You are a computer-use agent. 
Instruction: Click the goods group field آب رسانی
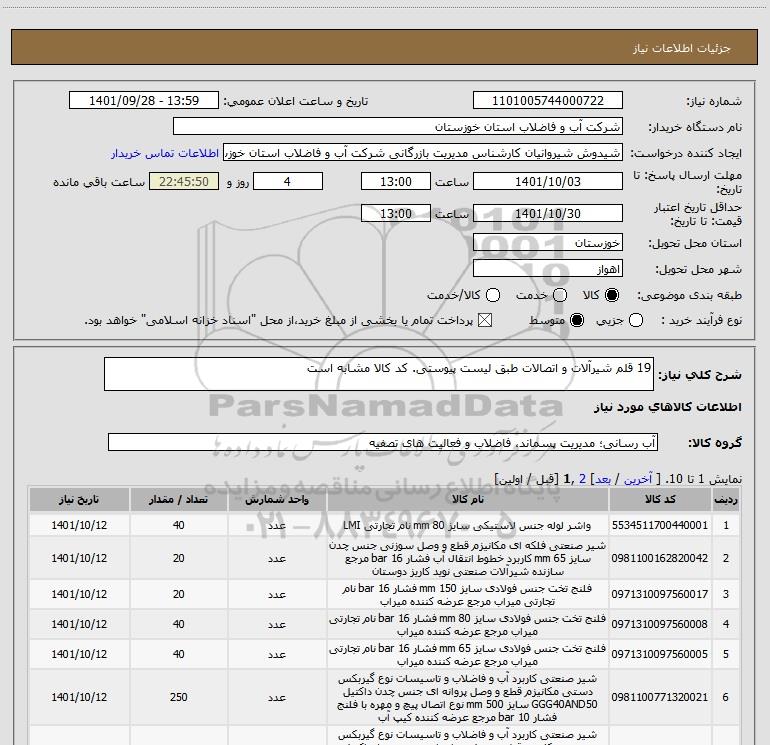(383, 442)
